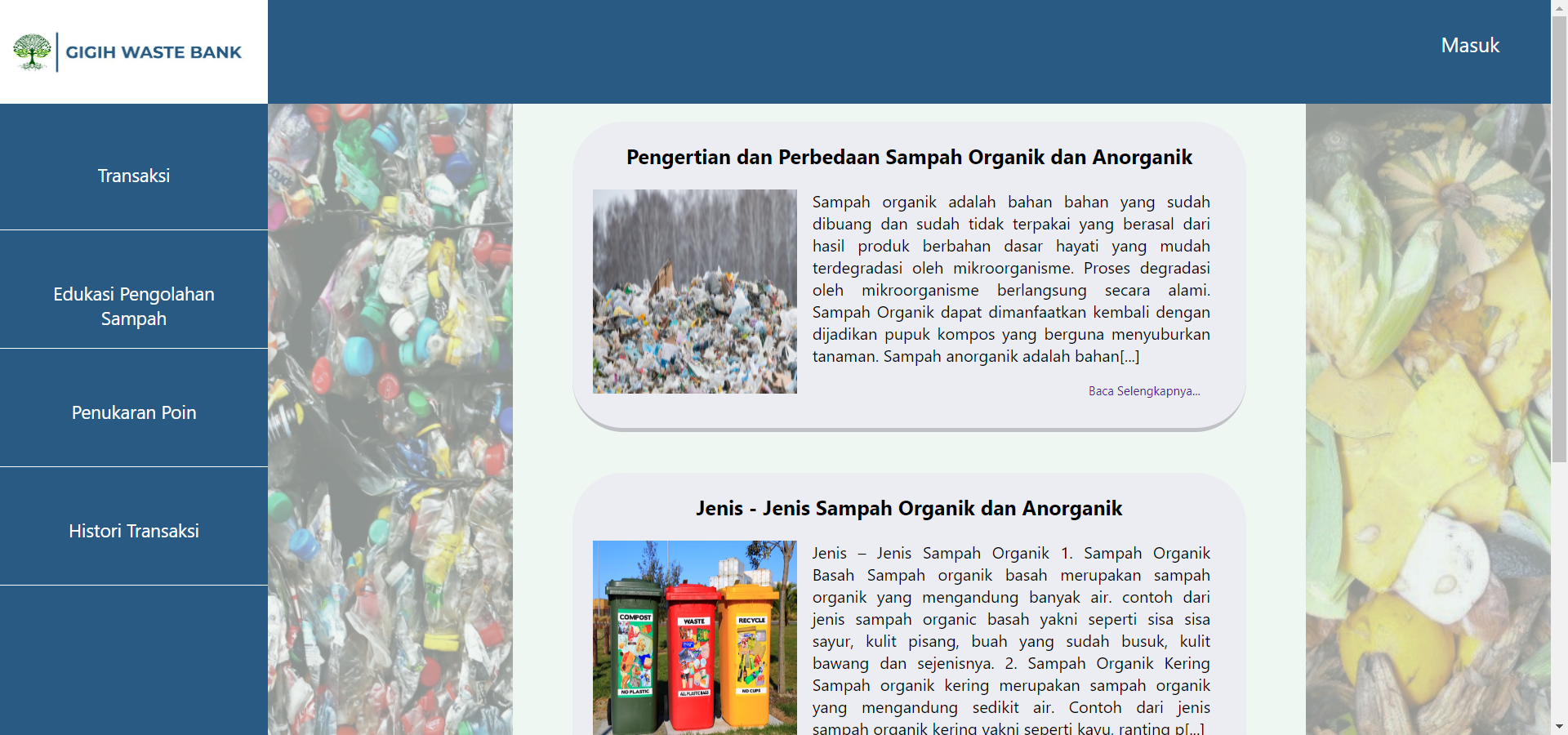1568x735 pixels.
Task: Click the Pengertian dan Perbedaan Sampah article title
Action: pos(909,158)
